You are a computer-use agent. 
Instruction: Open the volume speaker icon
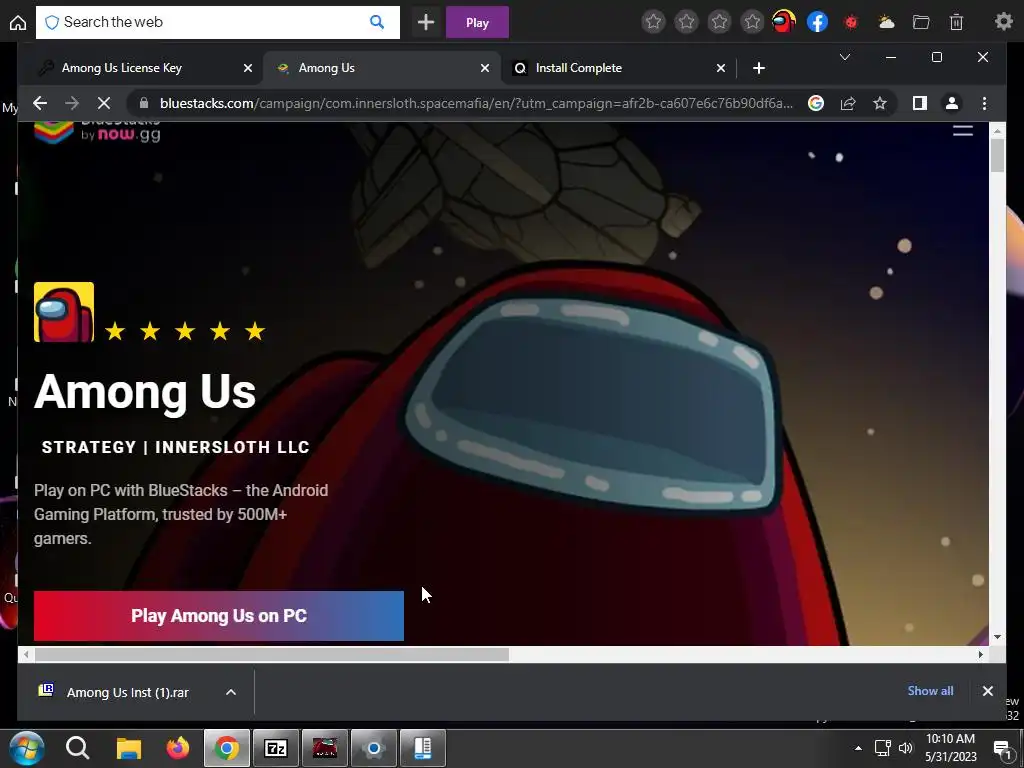(x=905, y=748)
